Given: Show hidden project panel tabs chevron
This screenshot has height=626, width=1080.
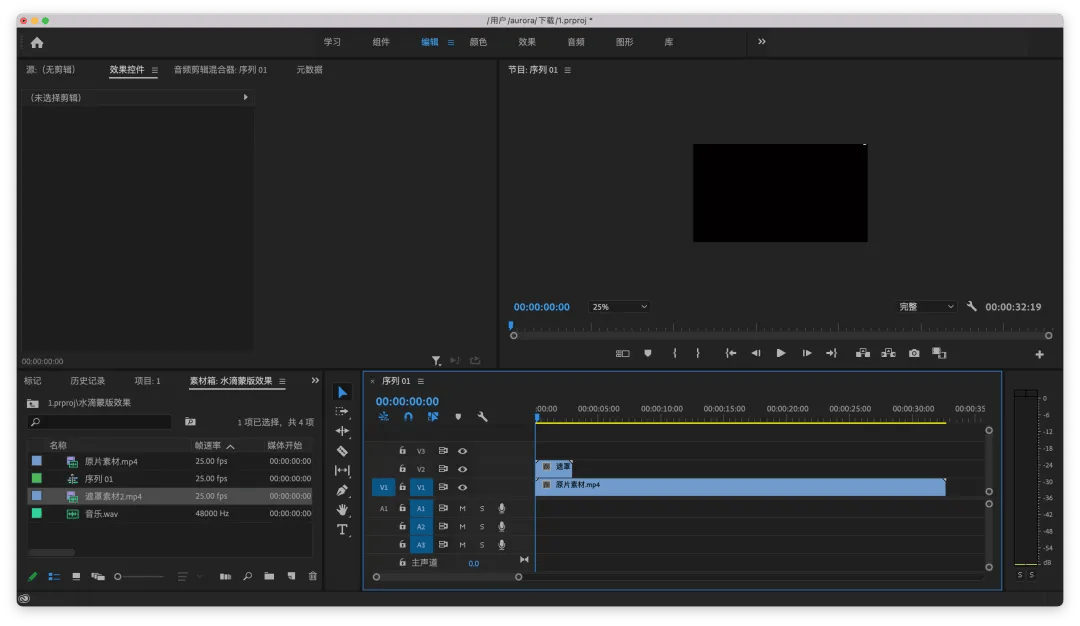Looking at the screenshot, I should pyautogui.click(x=315, y=380).
